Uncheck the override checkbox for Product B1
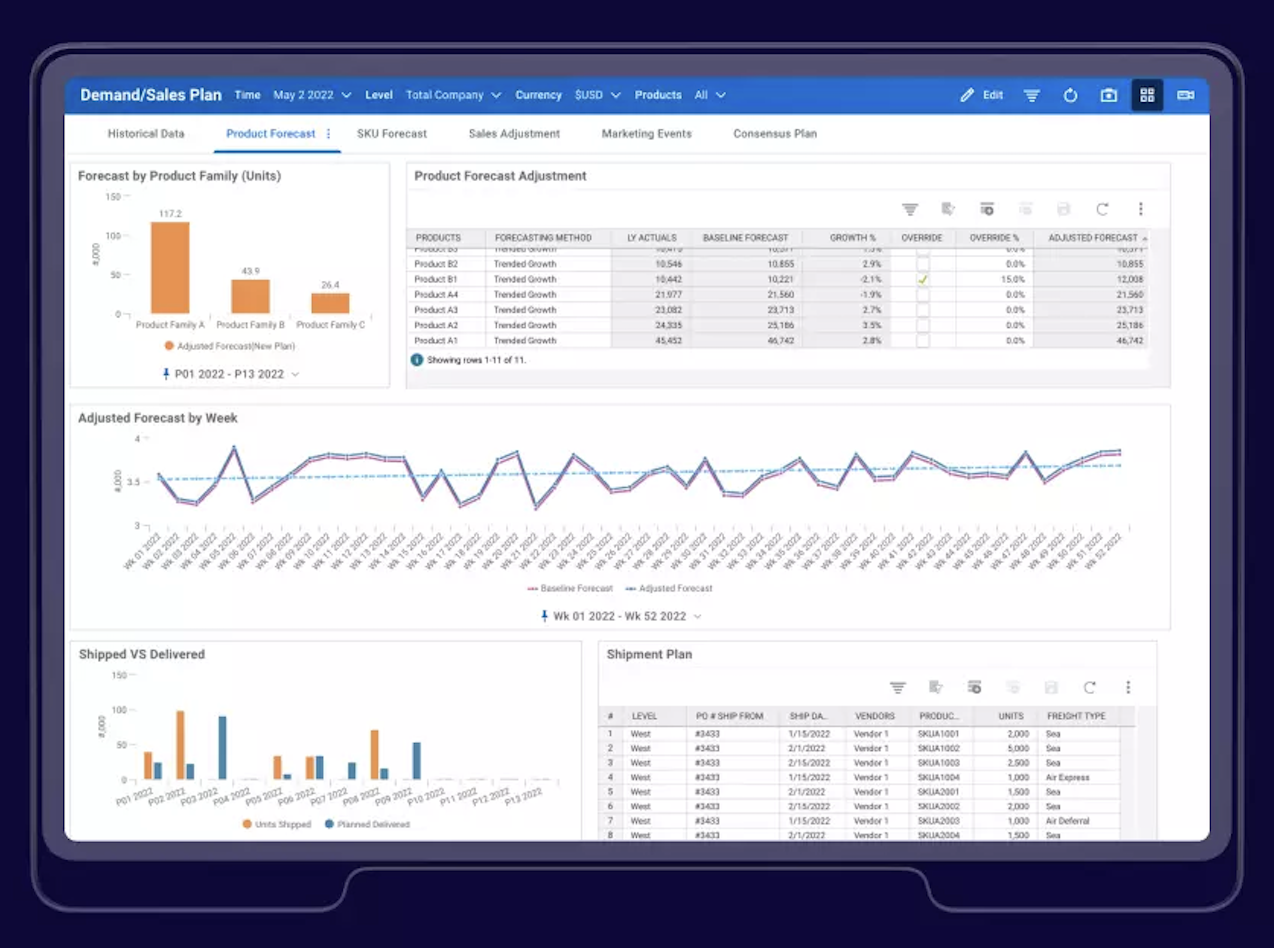The height and width of the screenshot is (948, 1274). 923,279
